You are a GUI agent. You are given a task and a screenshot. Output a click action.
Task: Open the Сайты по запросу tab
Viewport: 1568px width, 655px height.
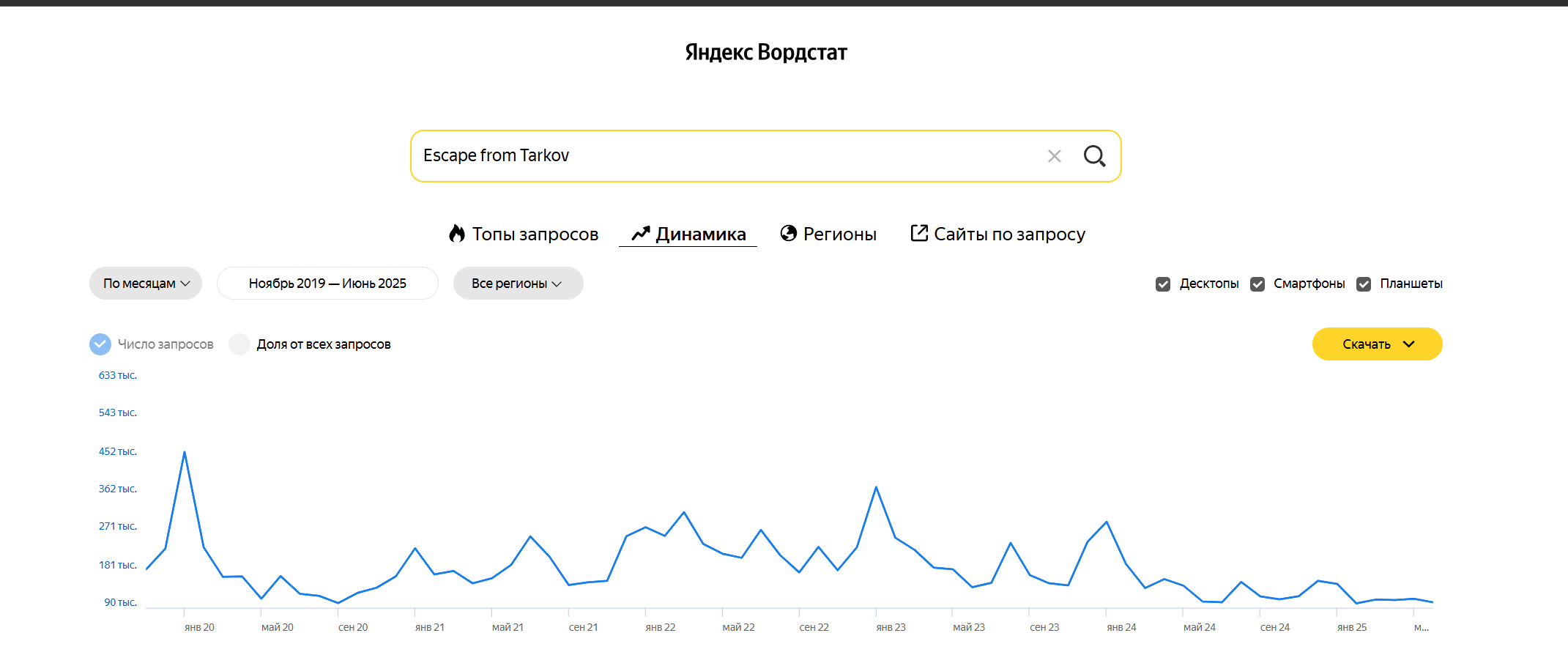tap(1008, 234)
